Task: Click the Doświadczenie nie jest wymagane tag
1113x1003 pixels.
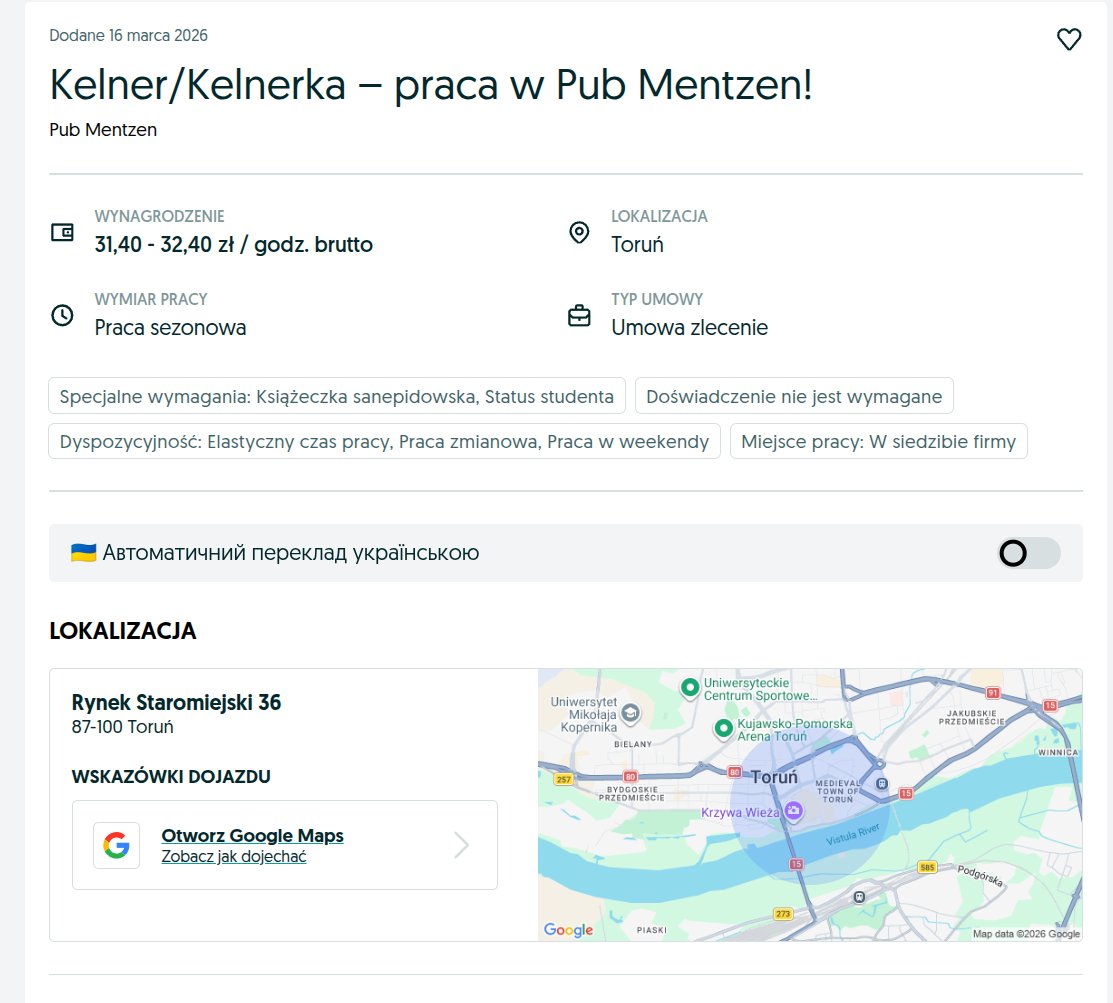Action: pyautogui.click(x=794, y=396)
